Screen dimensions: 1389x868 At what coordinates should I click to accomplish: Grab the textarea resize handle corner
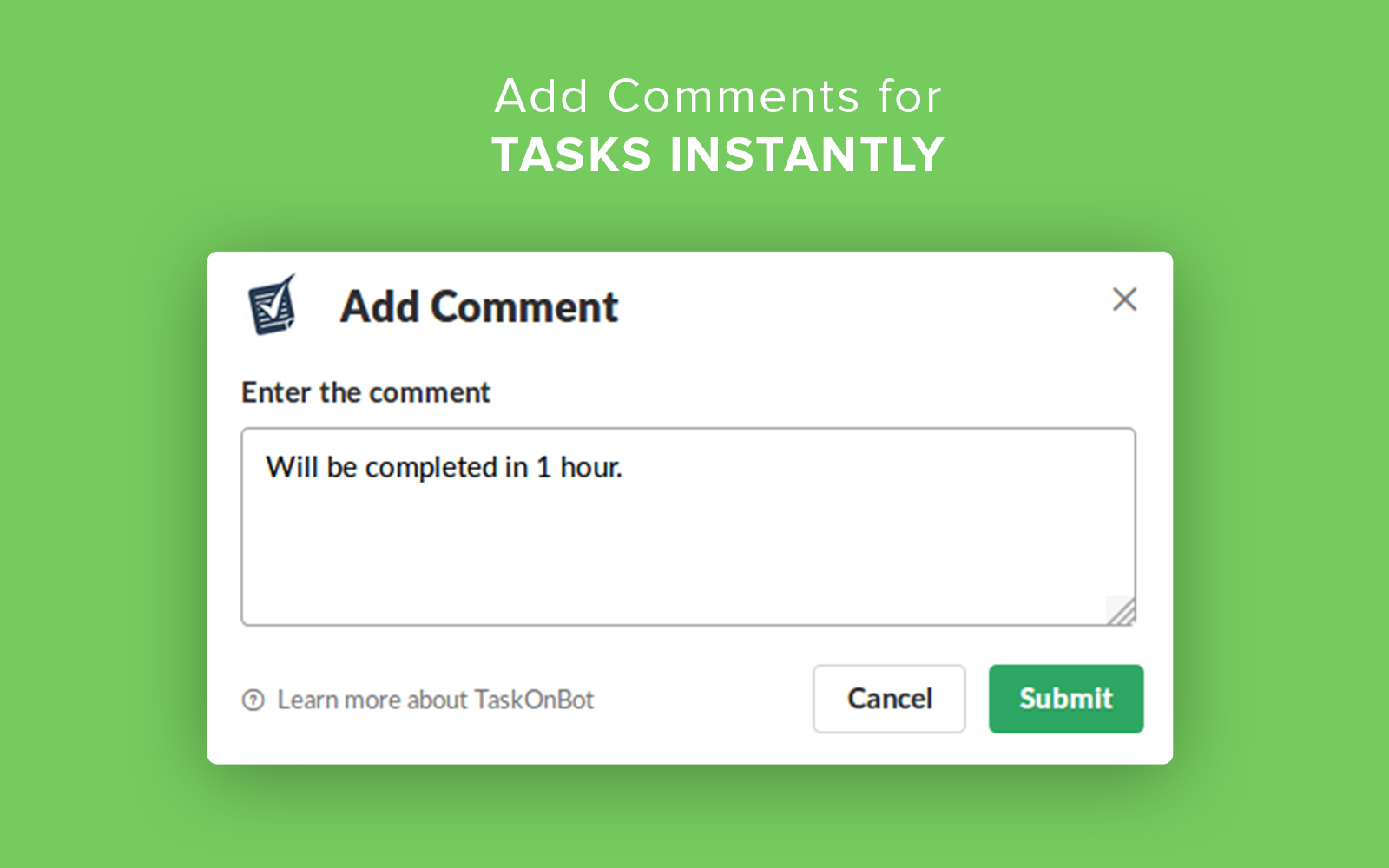click(1122, 611)
